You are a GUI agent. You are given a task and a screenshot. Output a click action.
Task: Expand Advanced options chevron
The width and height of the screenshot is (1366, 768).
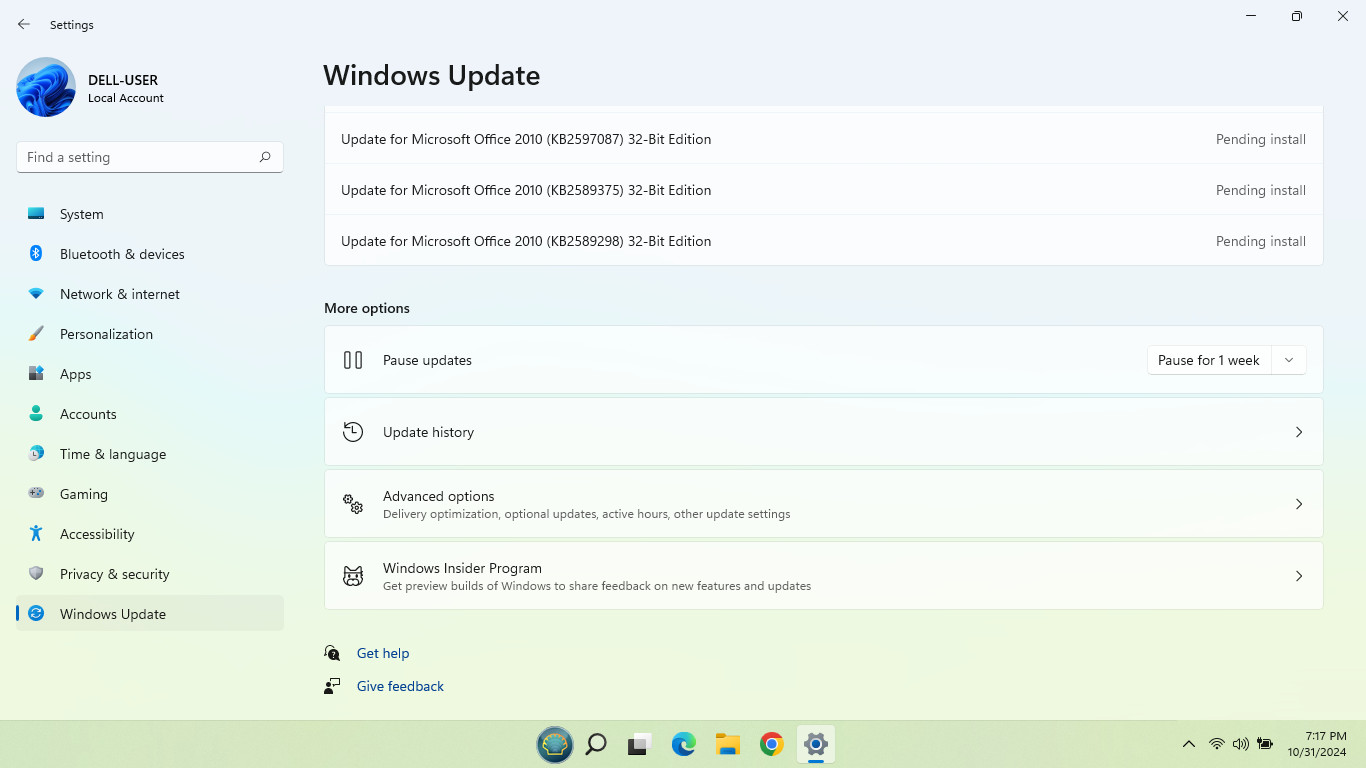pos(1299,504)
